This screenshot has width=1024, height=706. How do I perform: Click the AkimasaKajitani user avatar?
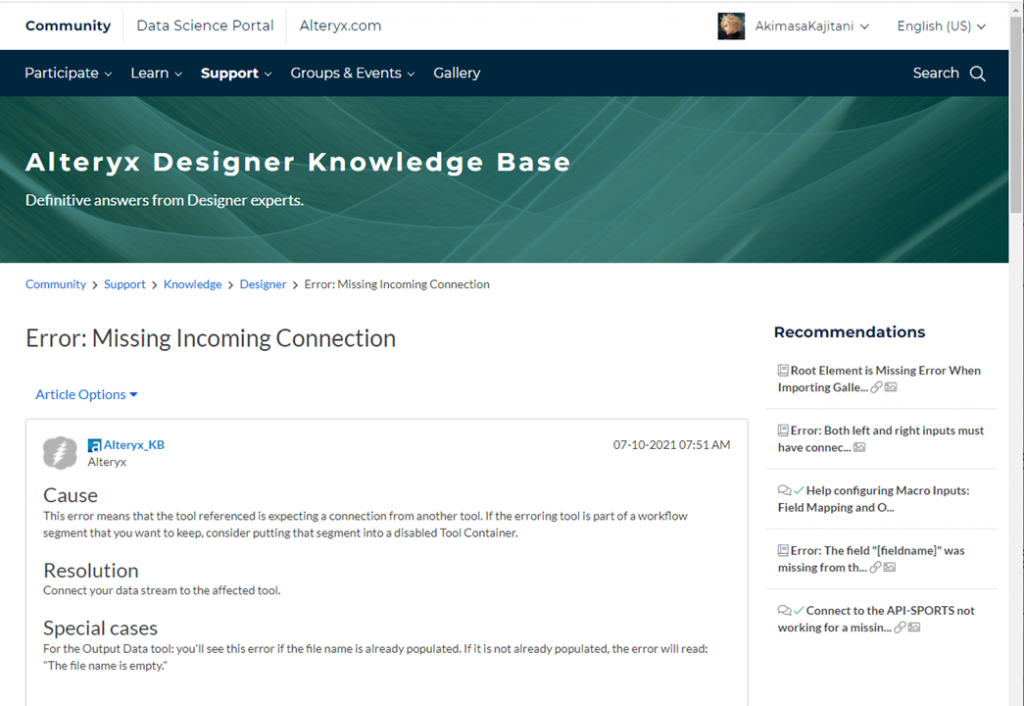tap(731, 26)
